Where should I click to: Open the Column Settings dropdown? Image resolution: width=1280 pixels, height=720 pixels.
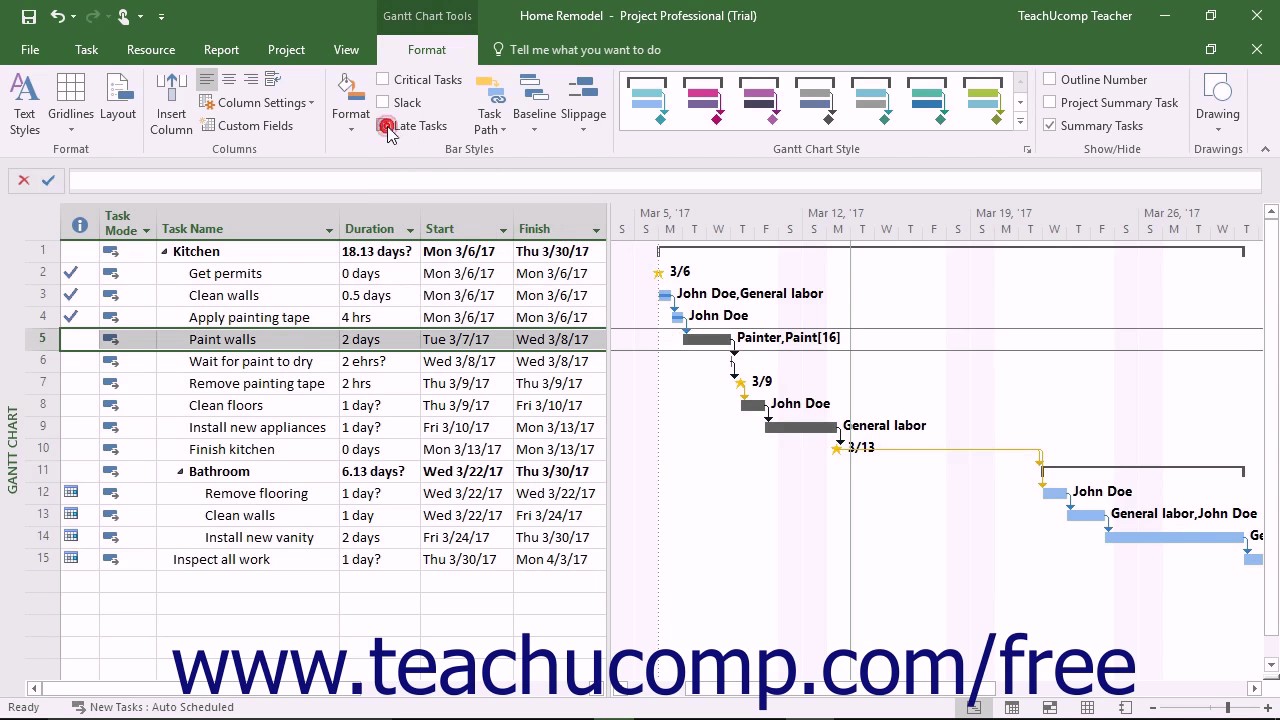click(257, 103)
